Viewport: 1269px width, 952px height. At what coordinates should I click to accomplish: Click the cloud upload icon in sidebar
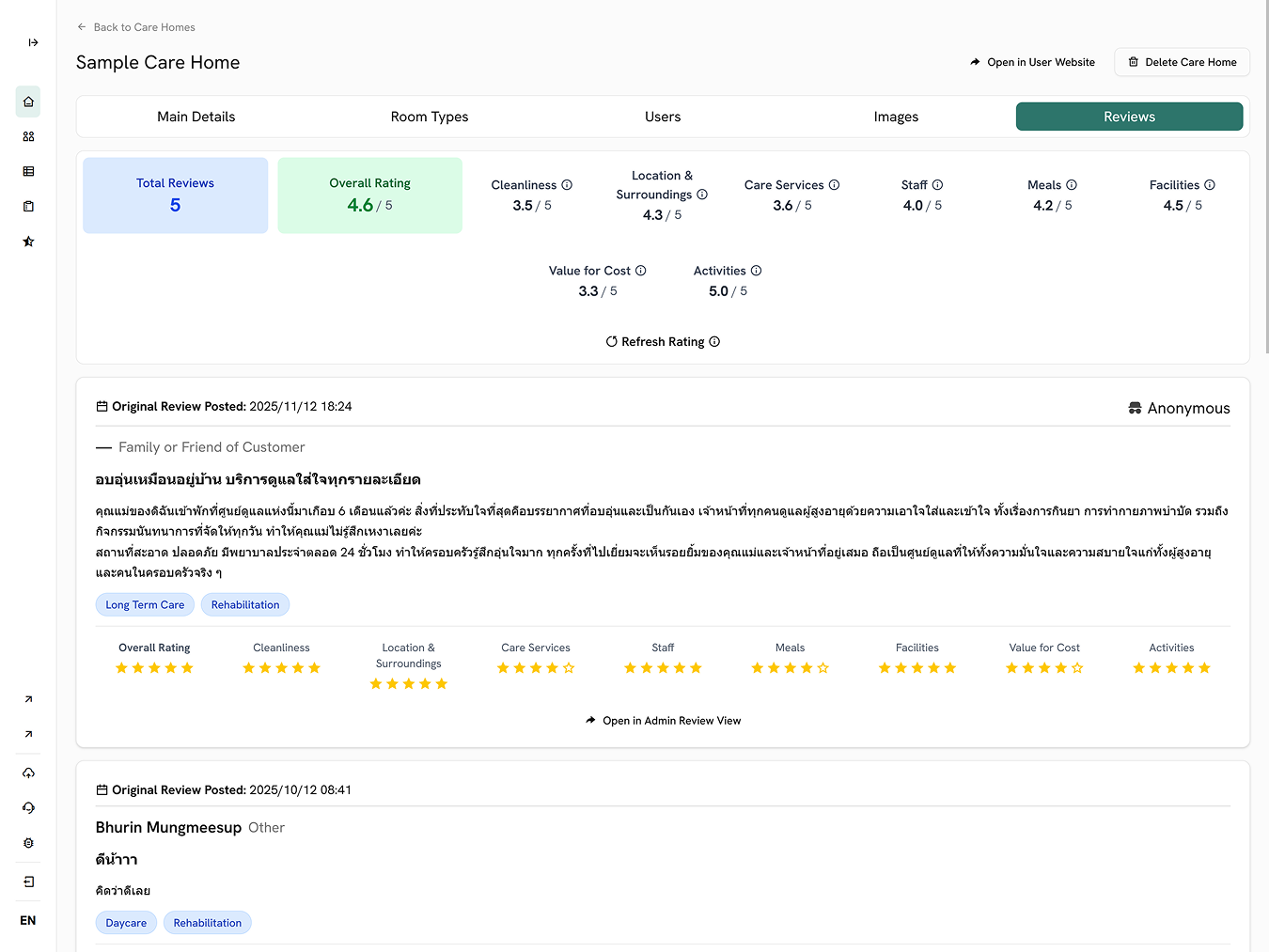(x=28, y=773)
